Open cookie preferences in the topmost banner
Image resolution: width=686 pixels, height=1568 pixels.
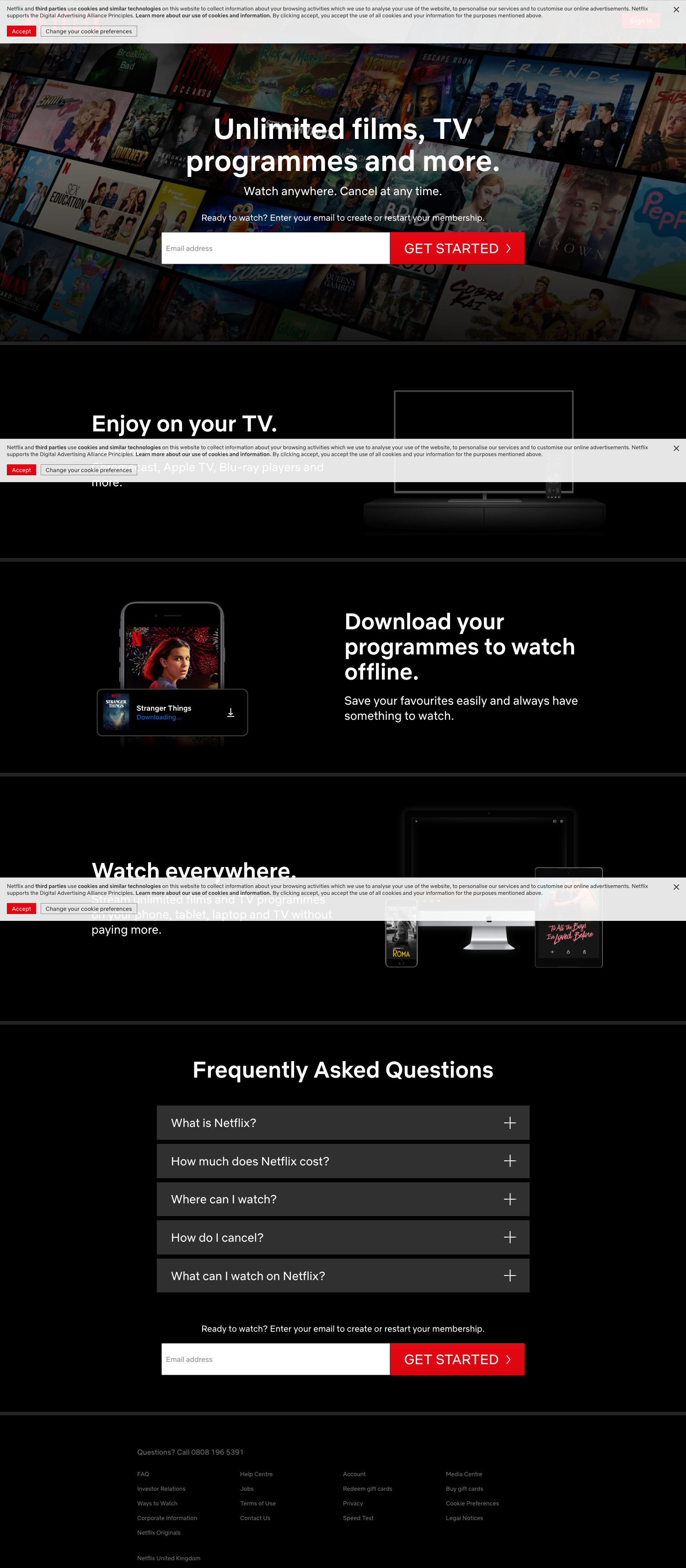pos(88,31)
